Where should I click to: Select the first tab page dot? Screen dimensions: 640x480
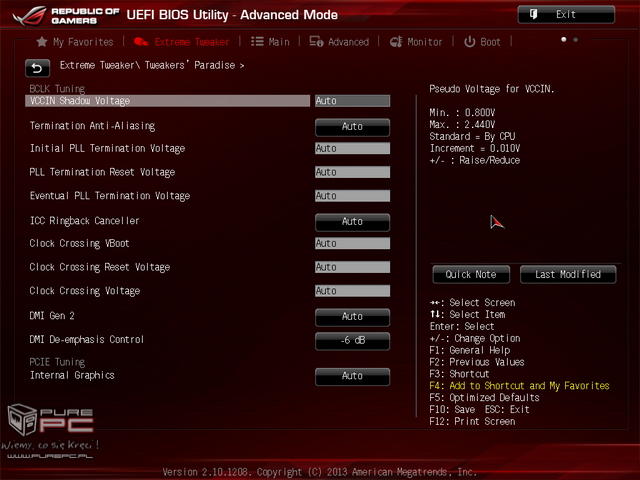564,40
